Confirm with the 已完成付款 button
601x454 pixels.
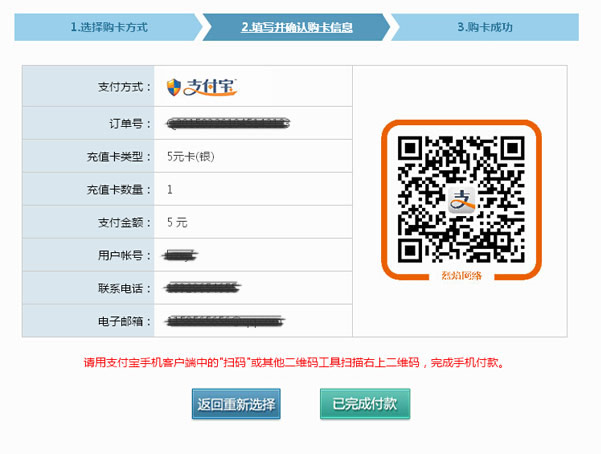[x=365, y=404]
